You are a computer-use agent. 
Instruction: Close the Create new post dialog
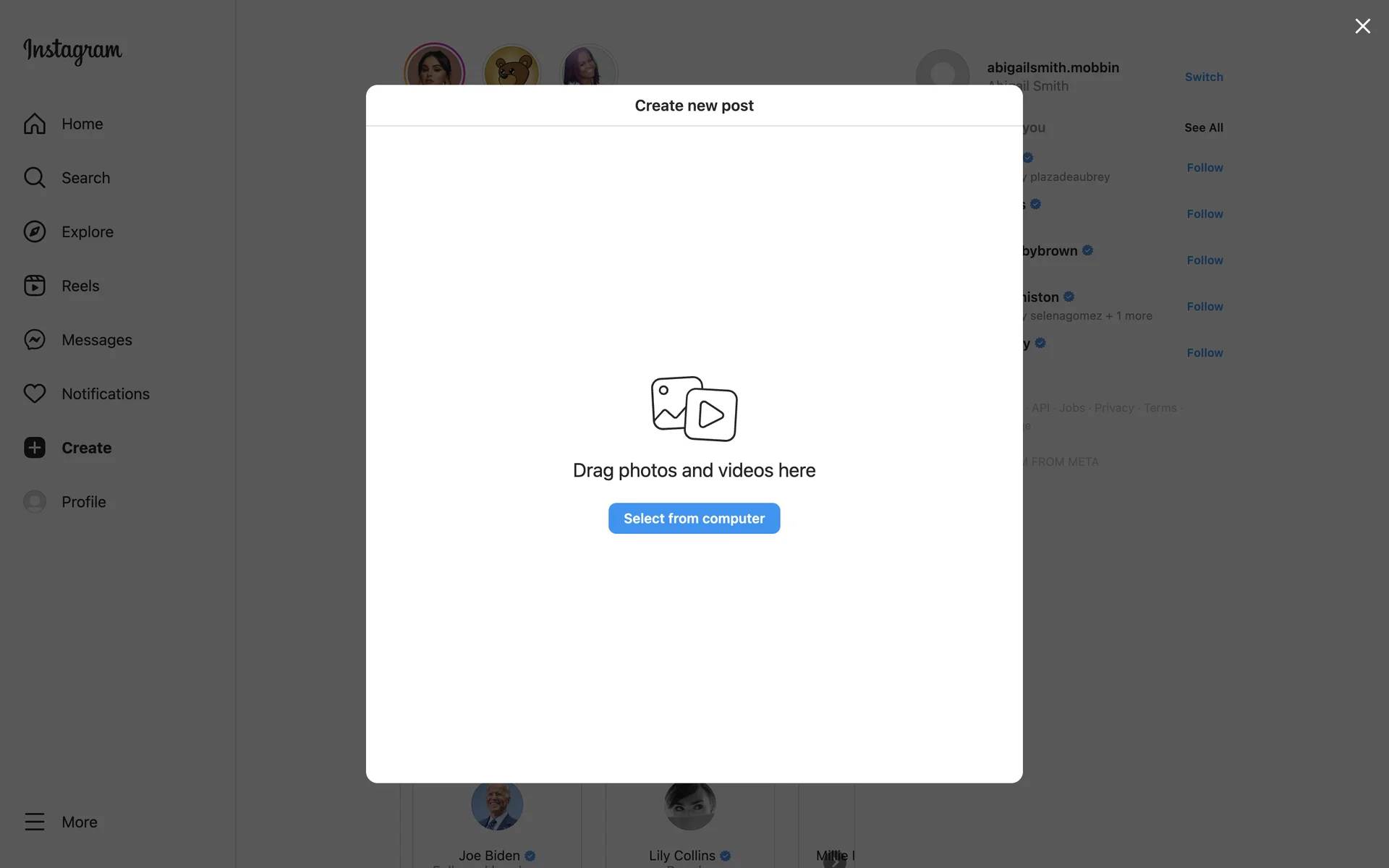pos(1362,26)
